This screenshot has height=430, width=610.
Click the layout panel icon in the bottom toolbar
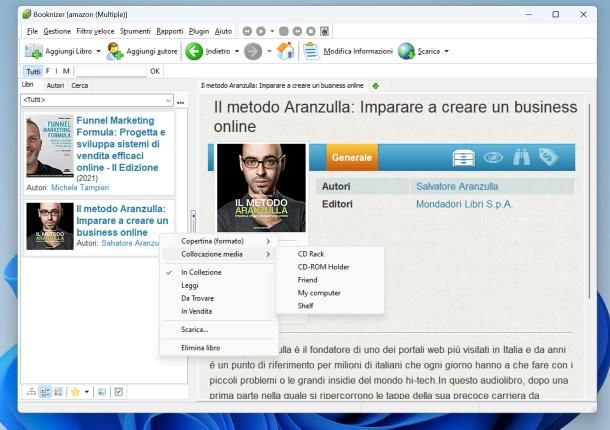(x=102, y=392)
